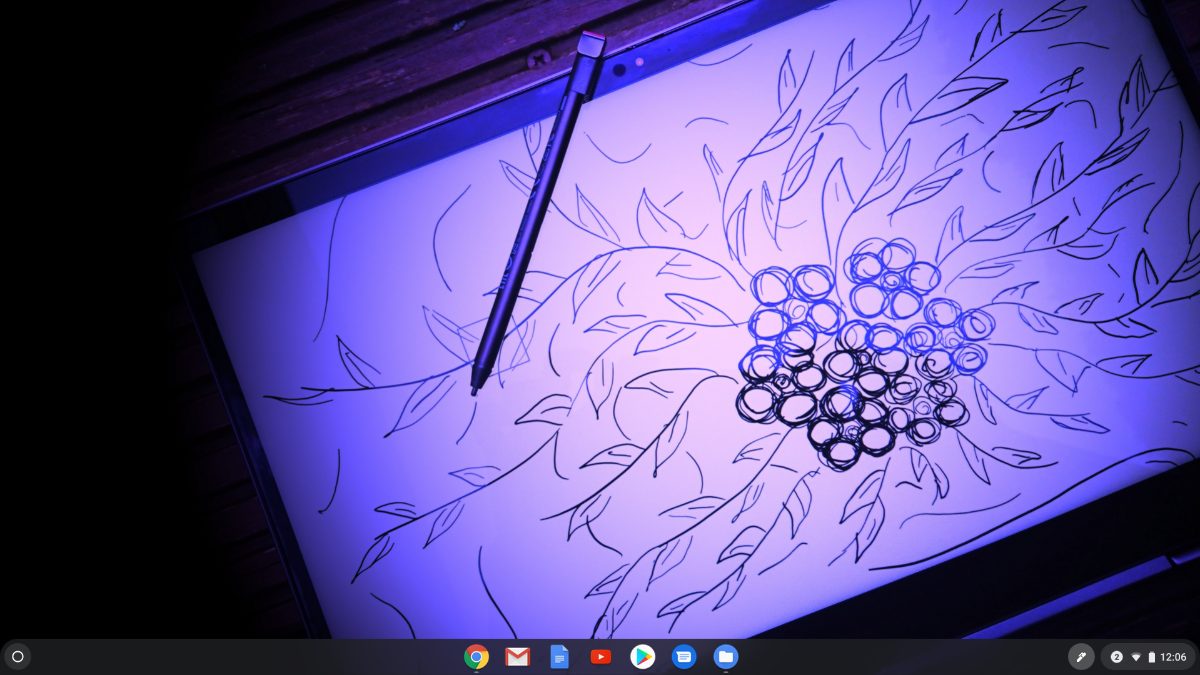The height and width of the screenshot is (675, 1200).
Task: Click the pen tip in the wallpaper image
Action: (474, 390)
